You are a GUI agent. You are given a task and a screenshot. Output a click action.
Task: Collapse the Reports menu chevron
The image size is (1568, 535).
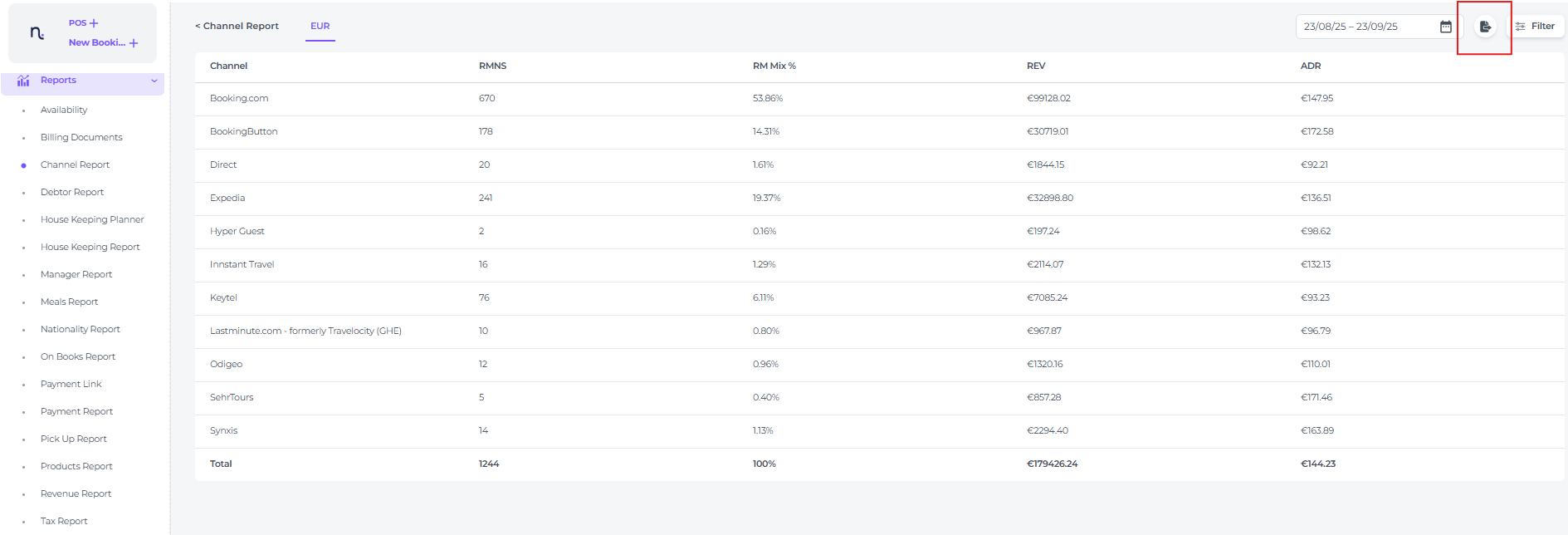click(x=154, y=81)
